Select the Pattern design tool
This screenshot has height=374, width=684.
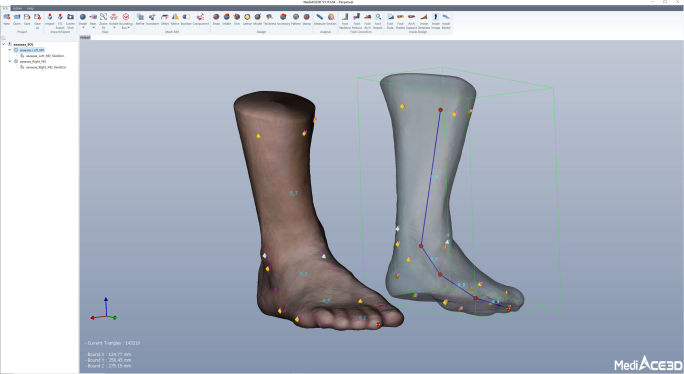296,19
